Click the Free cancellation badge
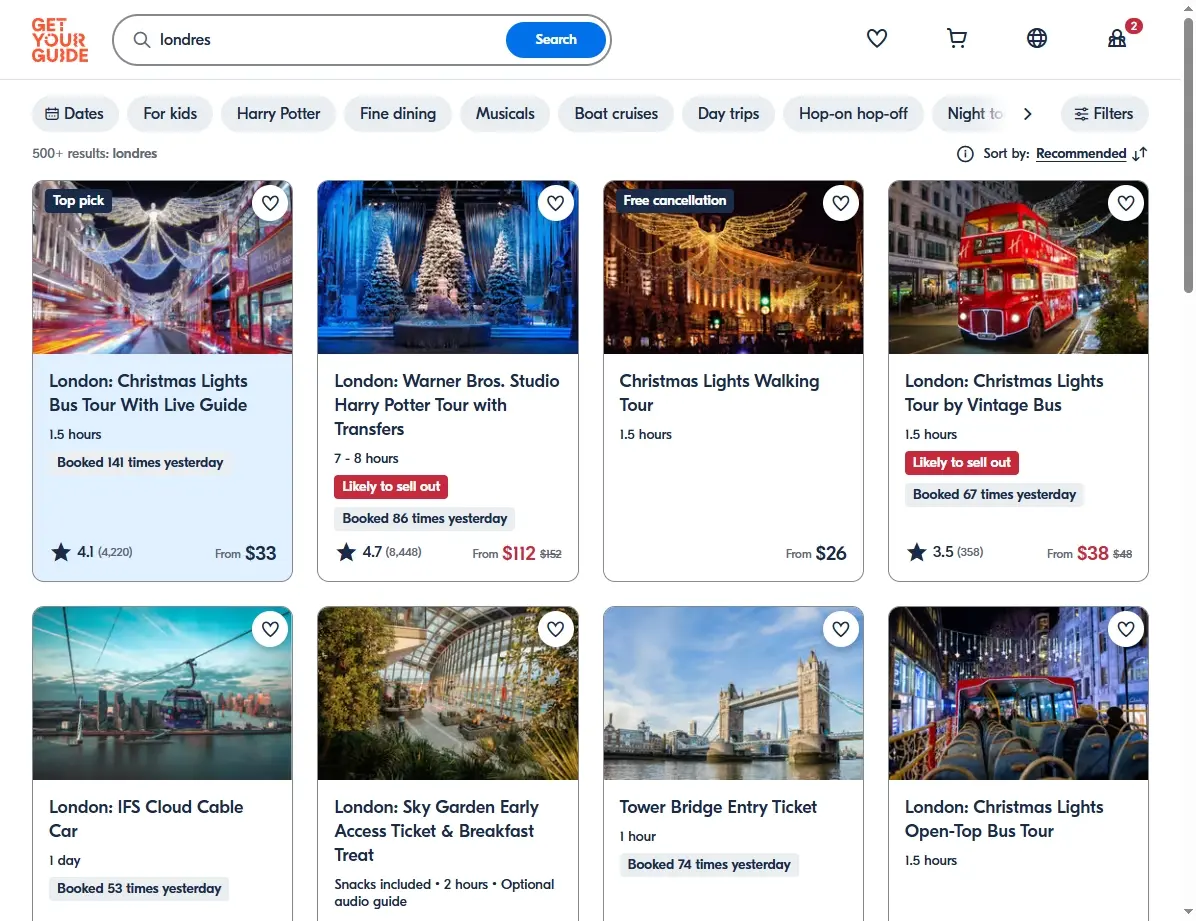 pyautogui.click(x=674, y=201)
